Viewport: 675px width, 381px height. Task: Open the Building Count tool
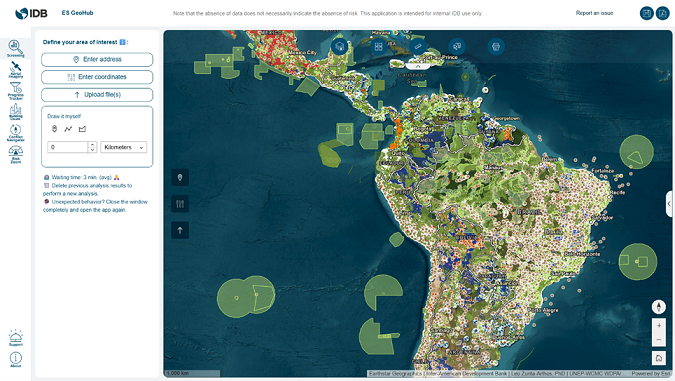[x=15, y=112]
